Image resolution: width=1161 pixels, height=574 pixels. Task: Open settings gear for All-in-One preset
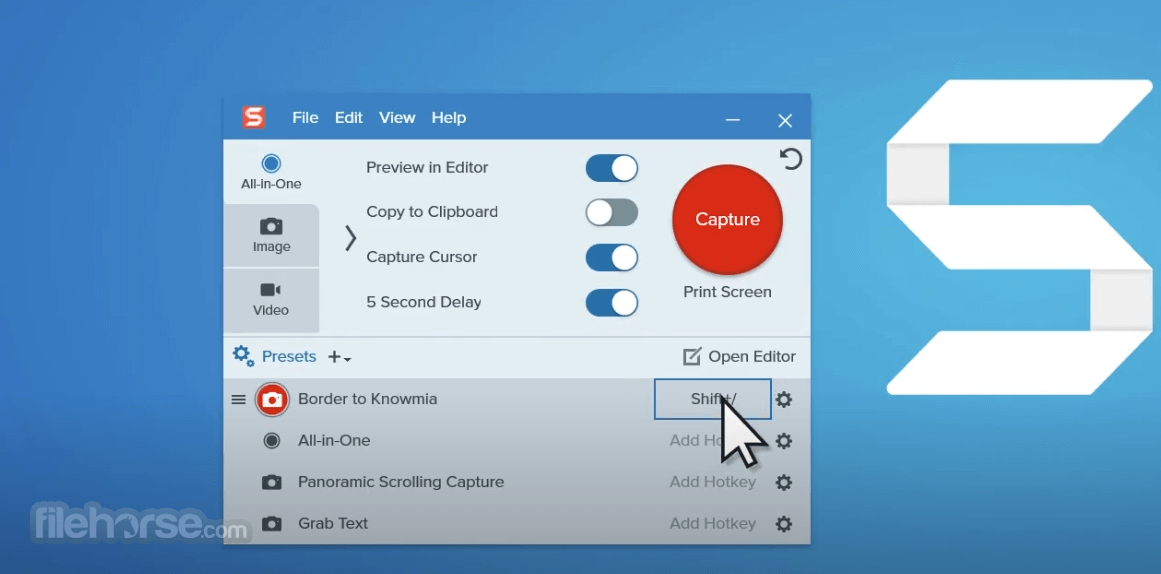tap(783, 441)
